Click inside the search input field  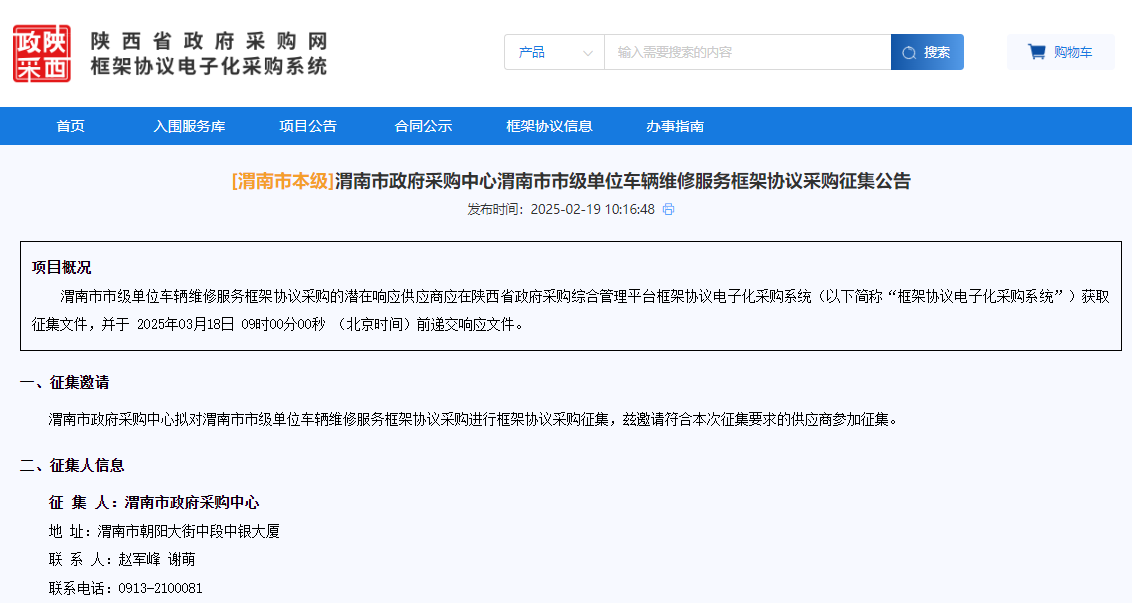coord(745,51)
